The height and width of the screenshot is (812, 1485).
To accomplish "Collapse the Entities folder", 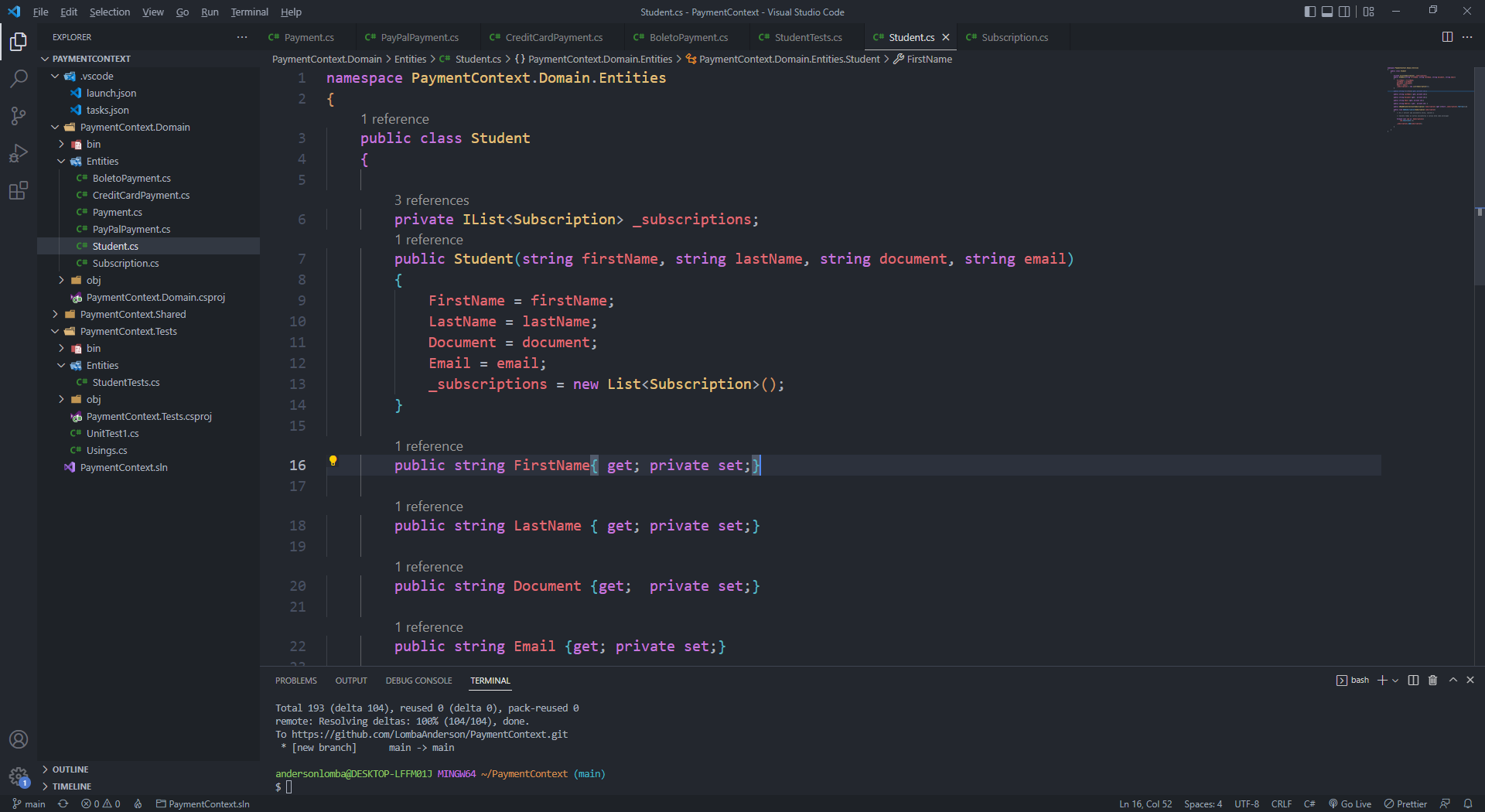I will 102,161.
